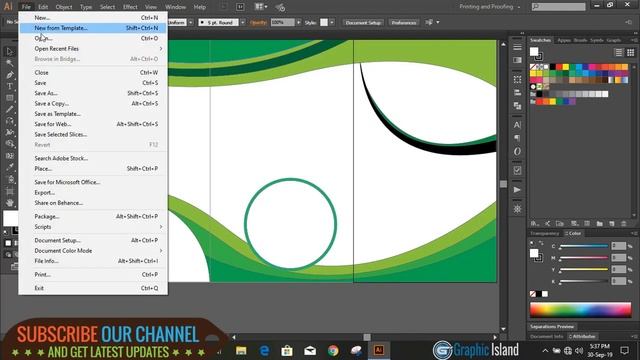Click the None swatch in Color panel

click(x=533, y=294)
